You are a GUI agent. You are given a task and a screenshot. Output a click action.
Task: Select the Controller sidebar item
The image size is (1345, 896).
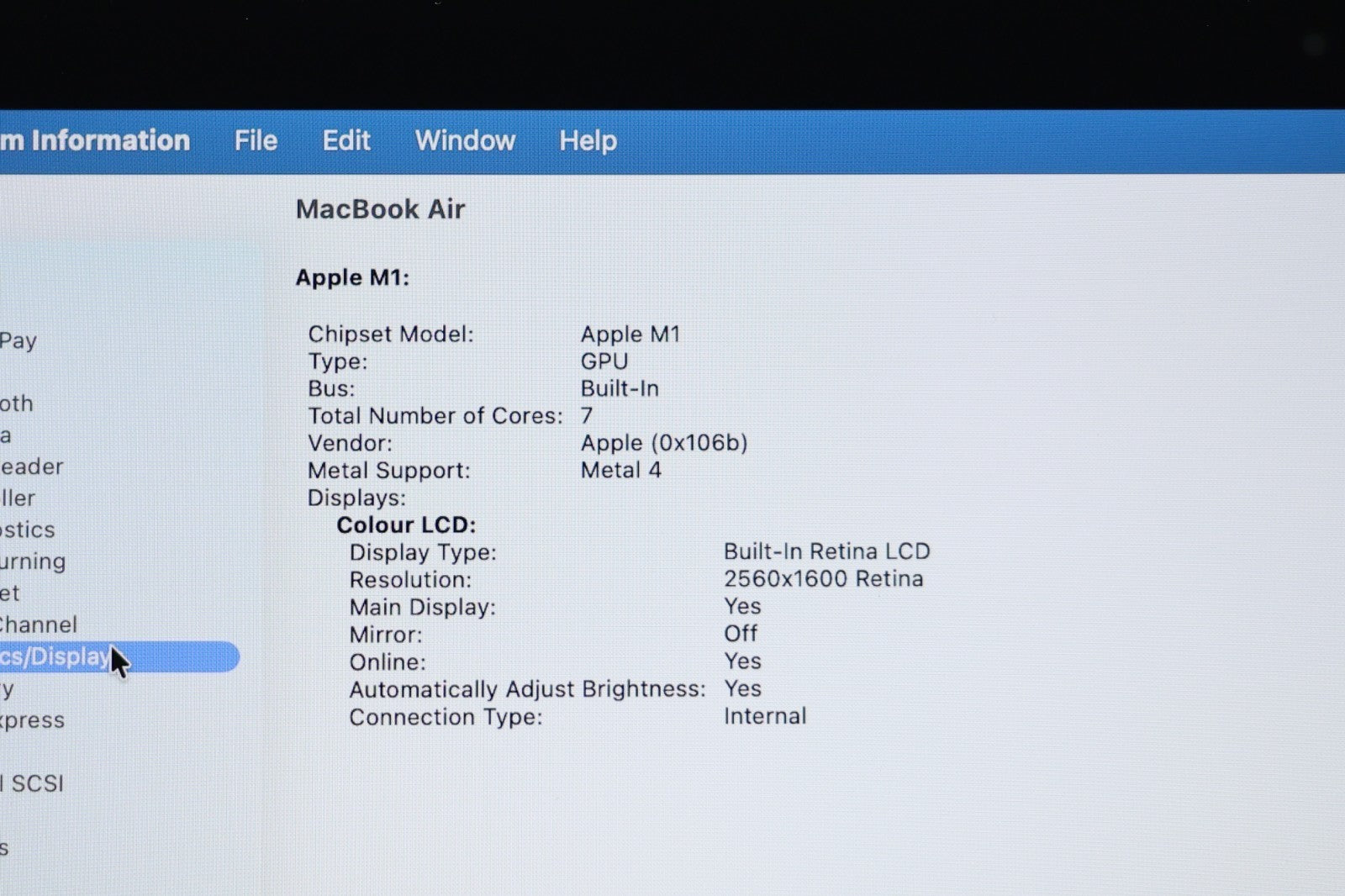pos(18,498)
